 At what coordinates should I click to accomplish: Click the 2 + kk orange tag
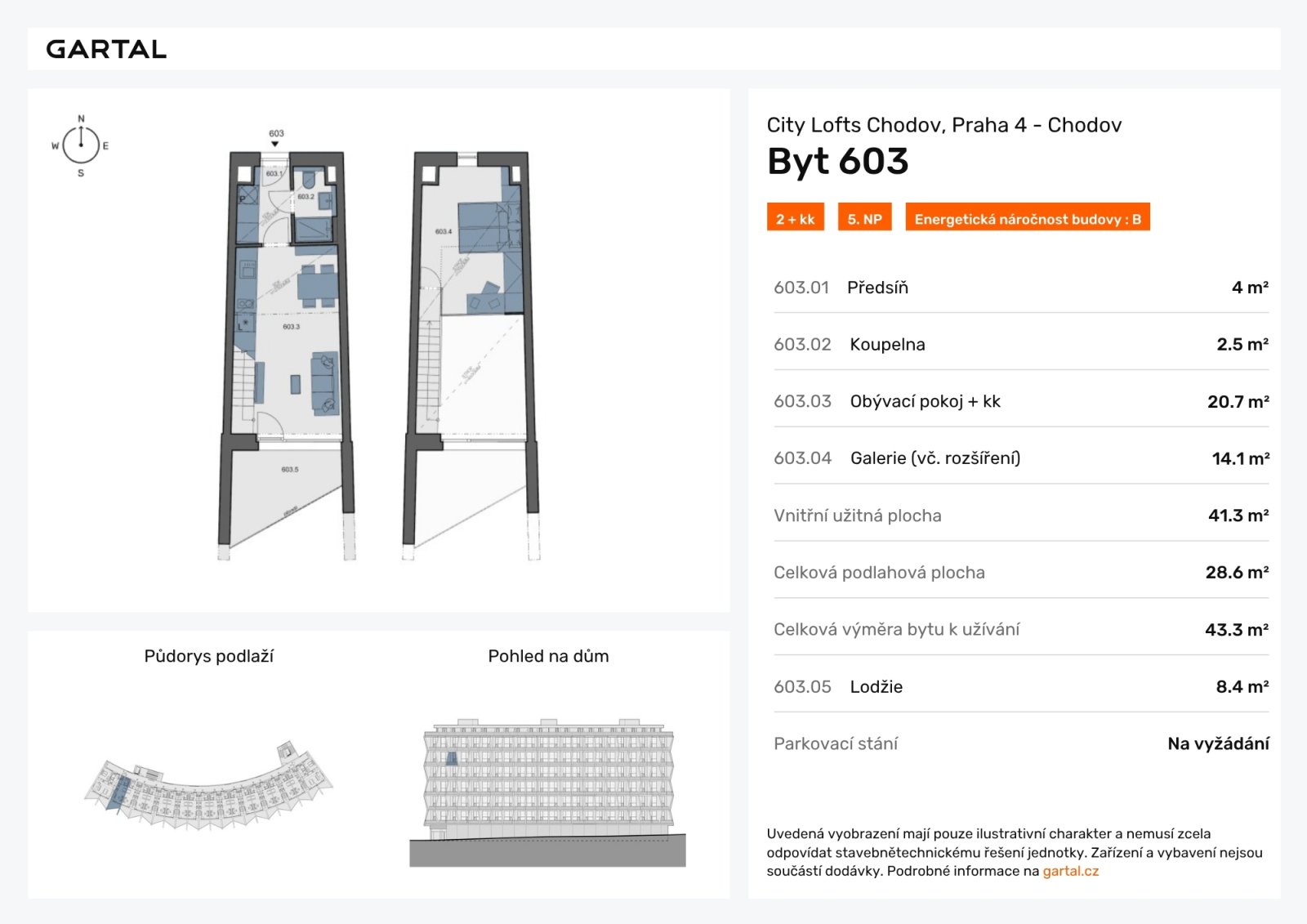796,219
